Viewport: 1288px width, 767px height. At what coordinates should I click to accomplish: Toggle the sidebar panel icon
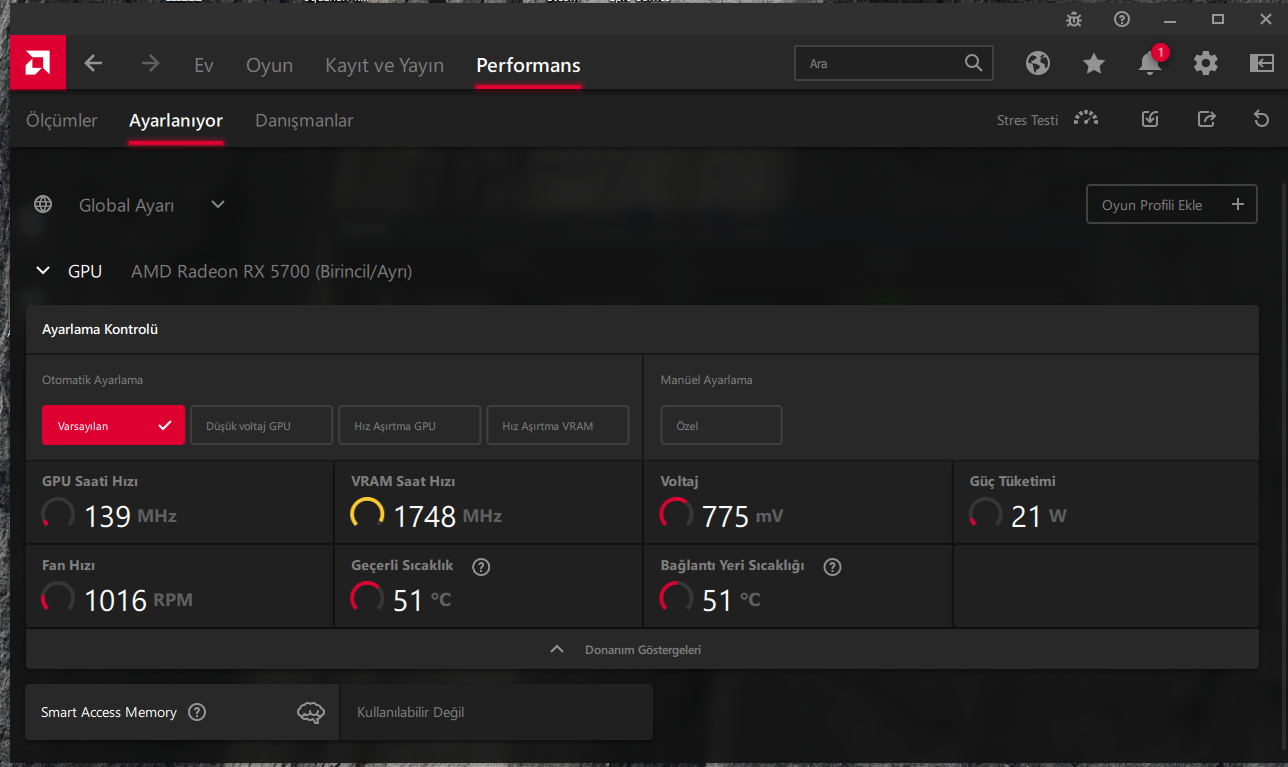click(x=1261, y=63)
